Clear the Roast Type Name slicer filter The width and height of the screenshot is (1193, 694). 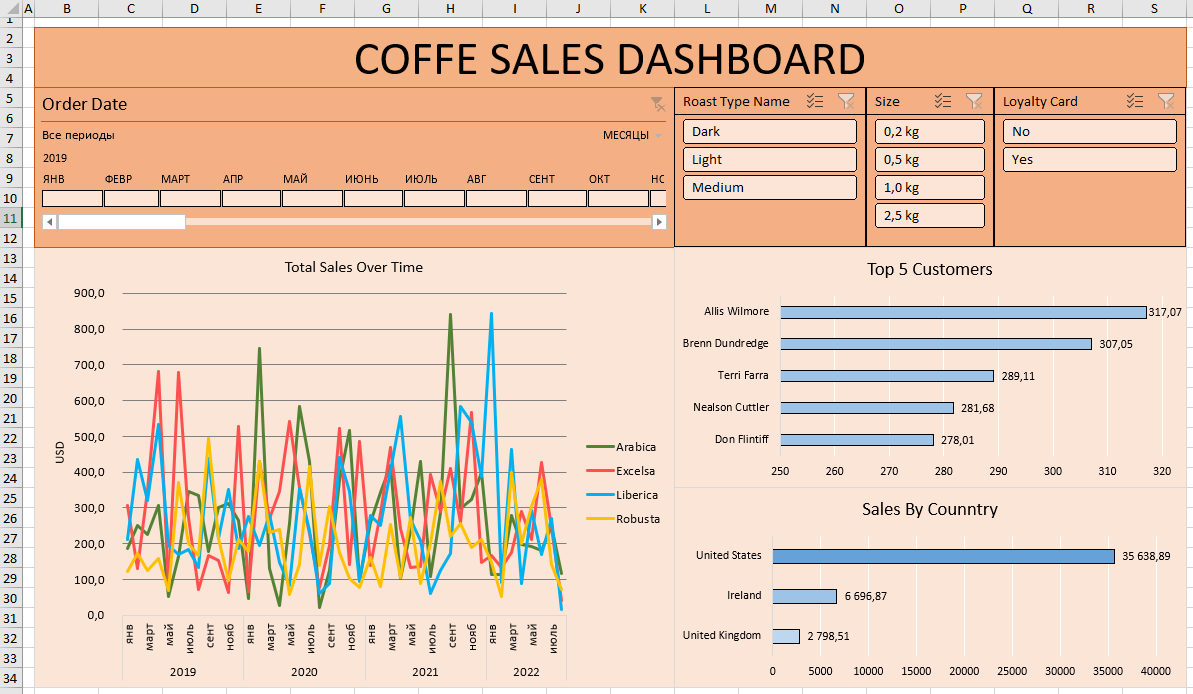(846, 101)
